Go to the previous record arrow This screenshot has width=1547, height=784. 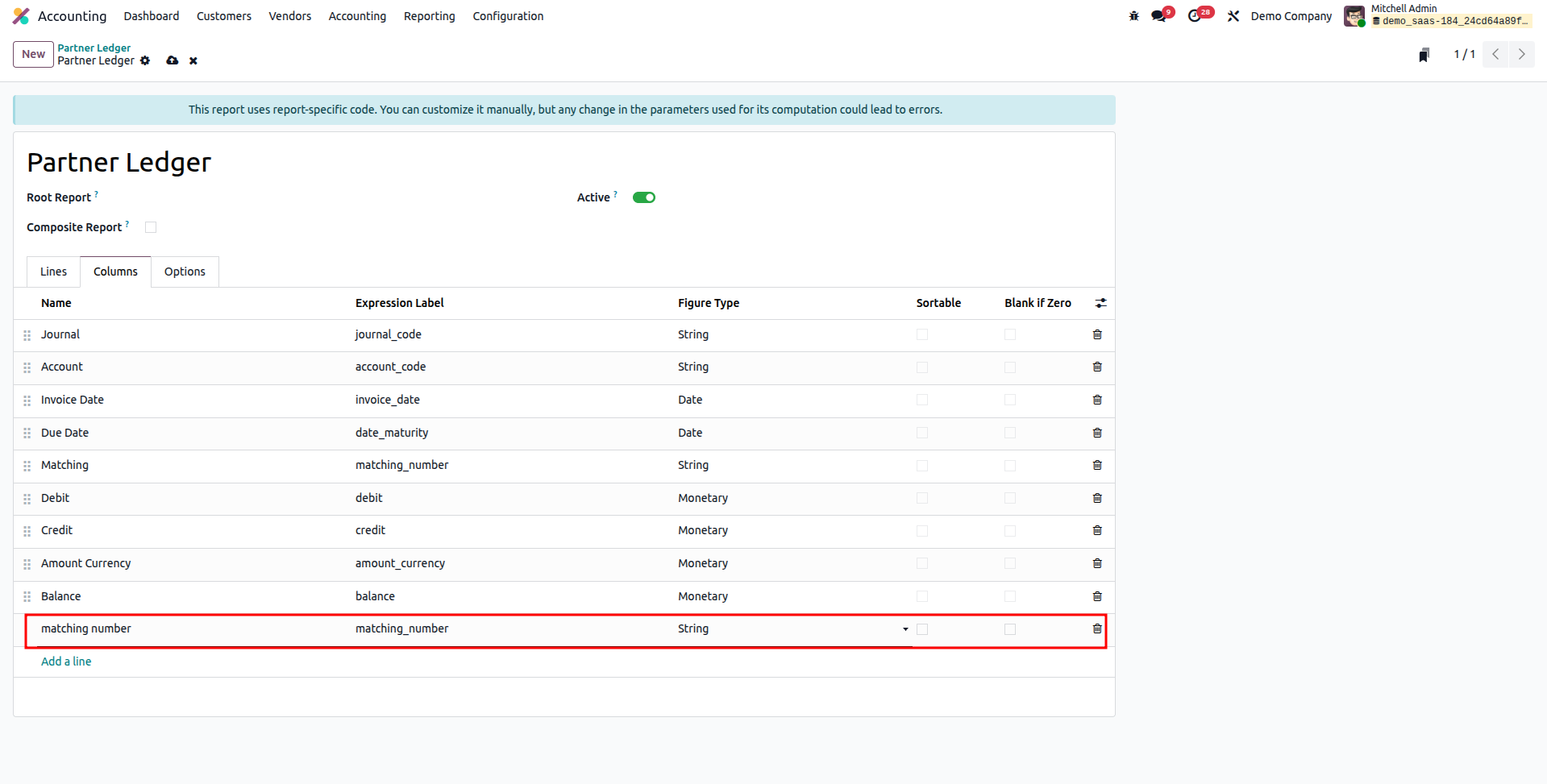pyautogui.click(x=1495, y=54)
